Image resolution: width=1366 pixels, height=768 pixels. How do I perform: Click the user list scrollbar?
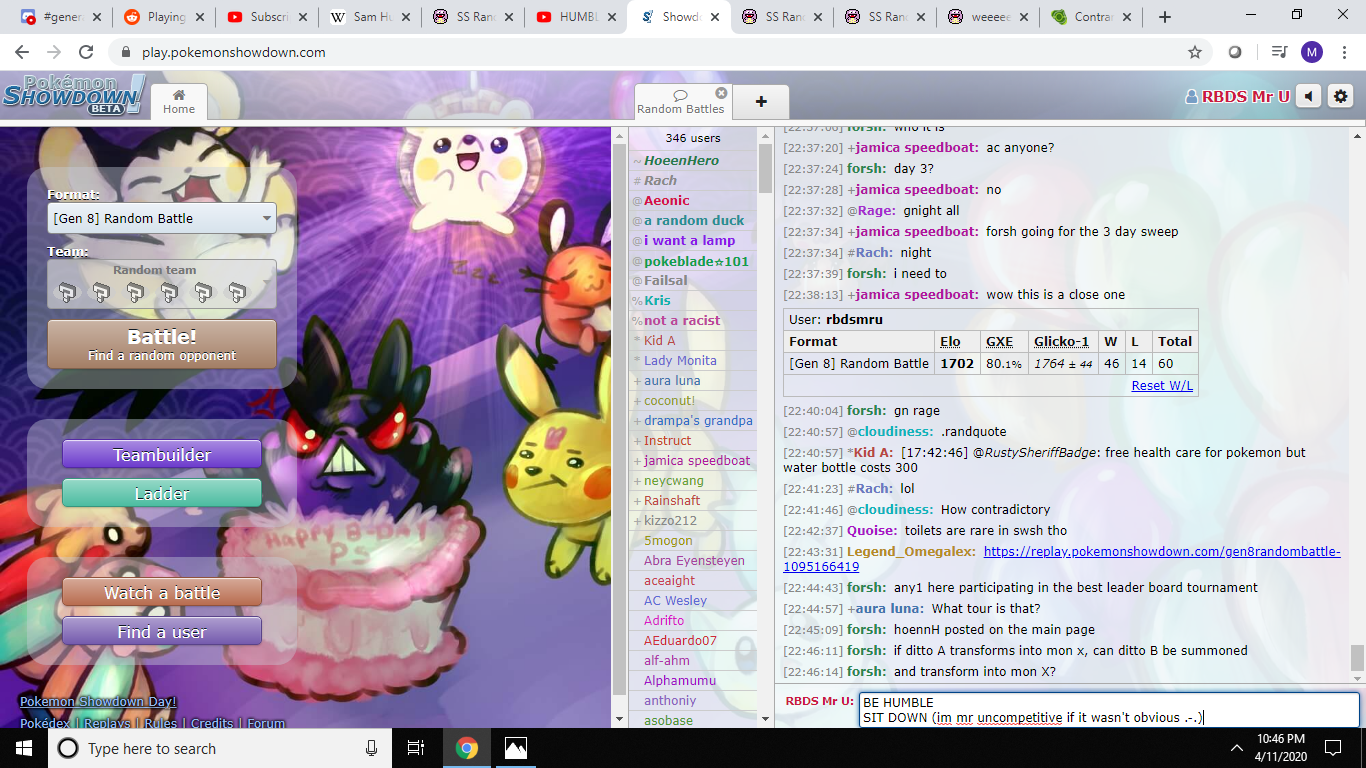[765, 168]
